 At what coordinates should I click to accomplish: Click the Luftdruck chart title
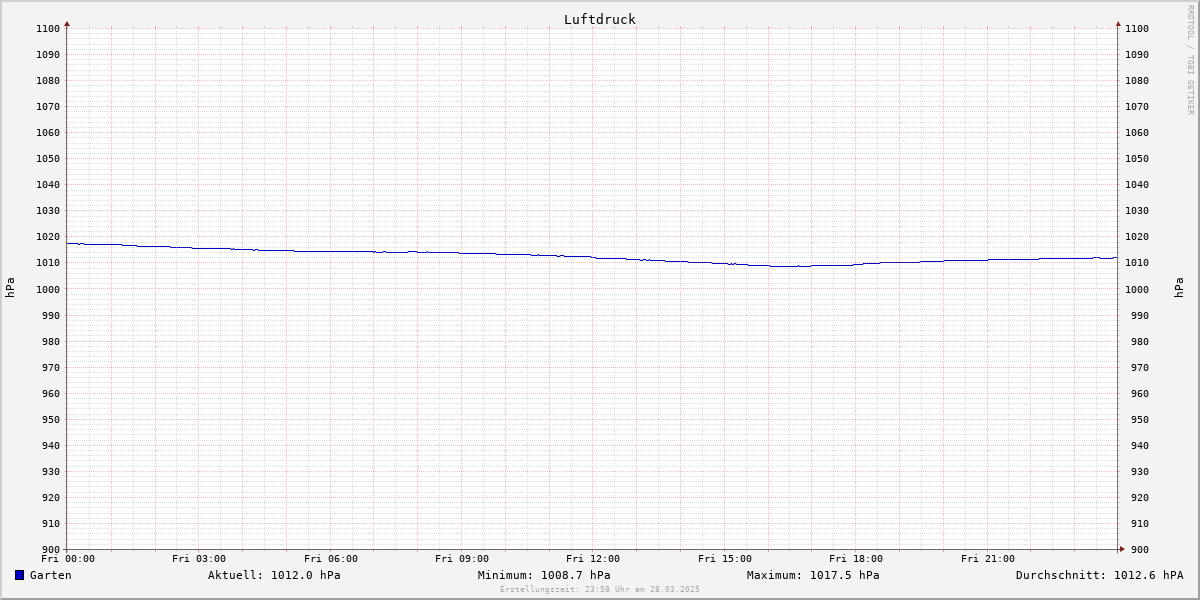[600, 19]
